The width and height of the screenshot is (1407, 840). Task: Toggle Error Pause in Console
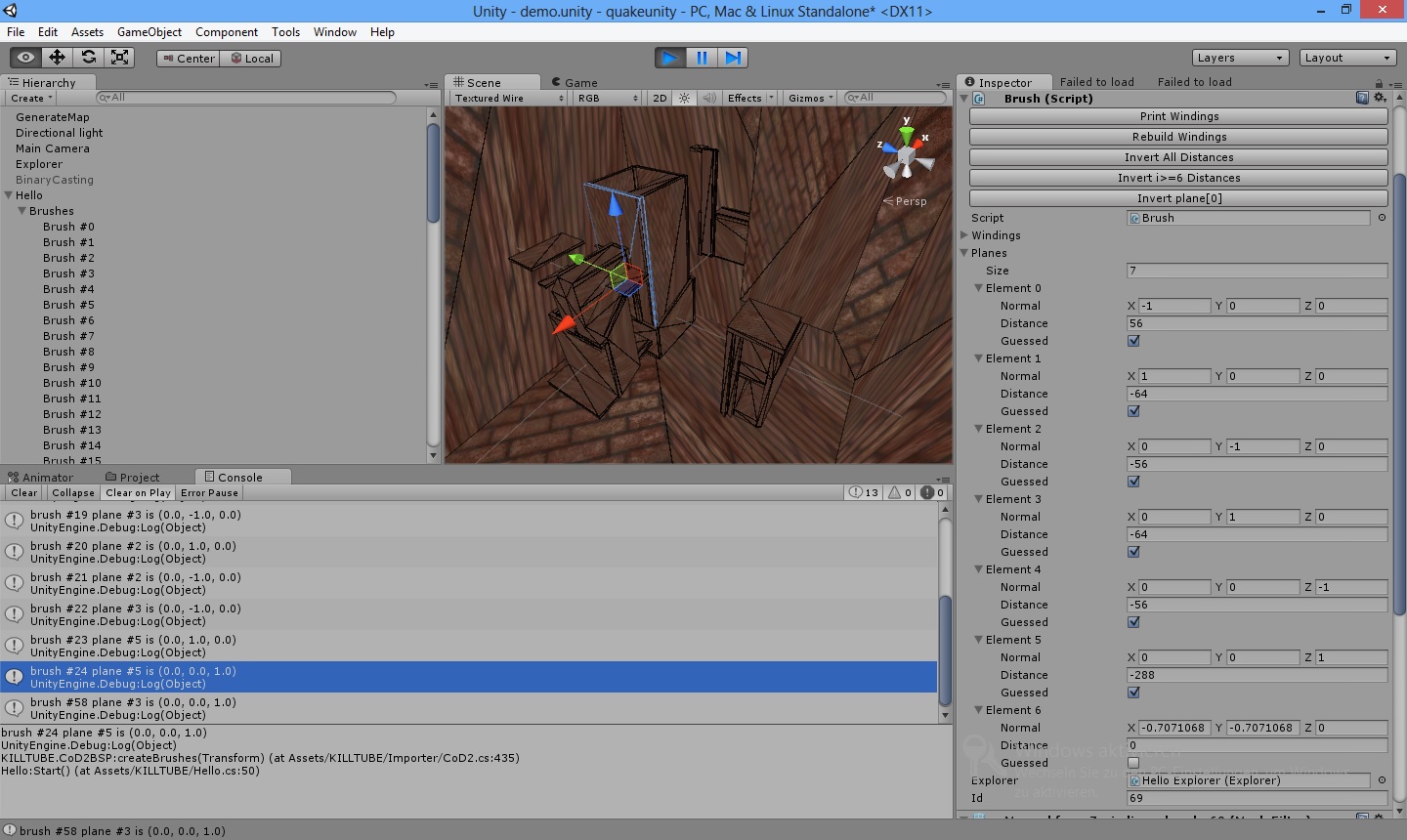[x=209, y=492]
